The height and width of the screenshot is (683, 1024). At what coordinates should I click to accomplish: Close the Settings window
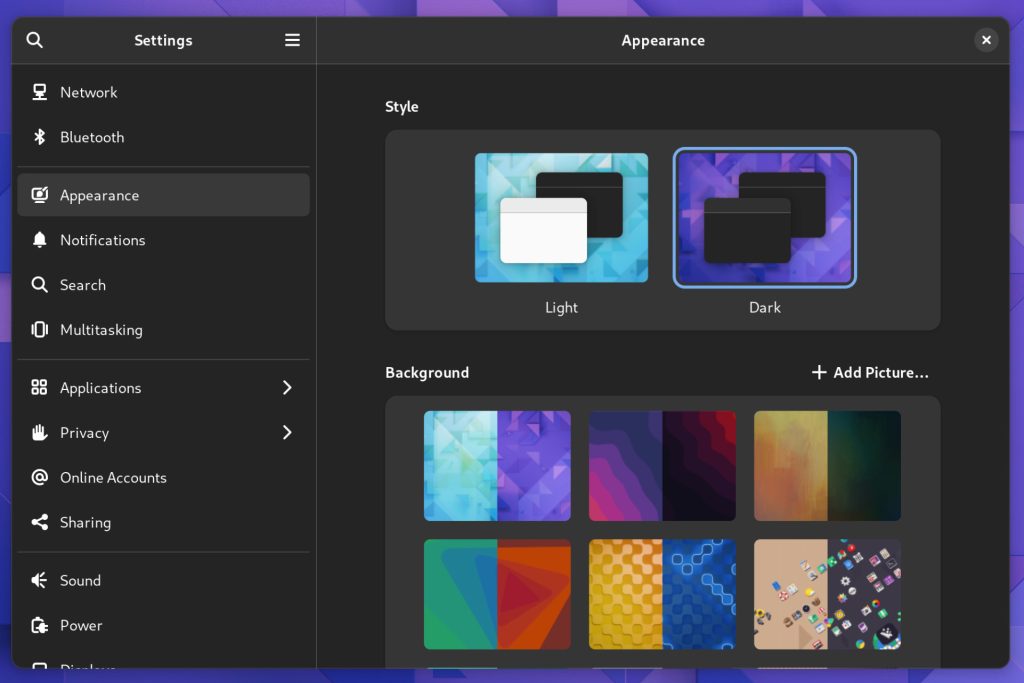(x=986, y=40)
